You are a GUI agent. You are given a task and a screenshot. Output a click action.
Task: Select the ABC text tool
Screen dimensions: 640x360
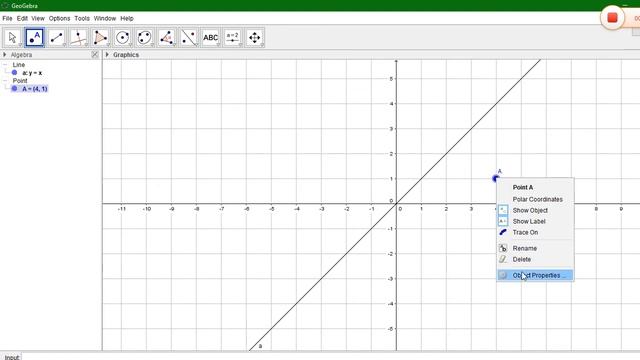pos(211,38)
